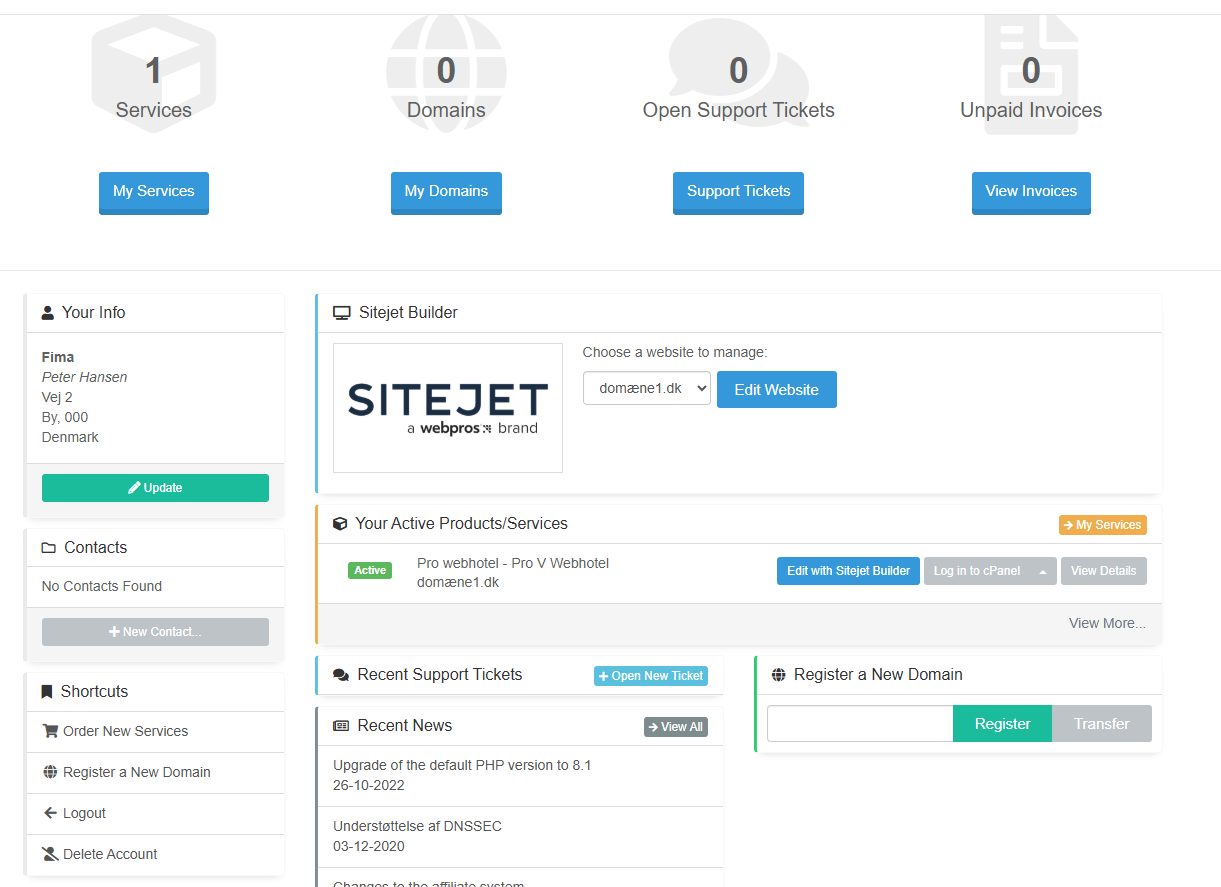This screenshot has height=887, width=1221.
Task: Expand the Log in to cPanel arrow menu
Action: [1043, 572]
